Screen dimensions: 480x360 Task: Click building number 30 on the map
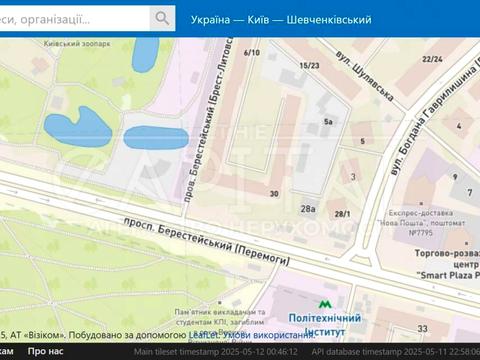tap(274, 194)
